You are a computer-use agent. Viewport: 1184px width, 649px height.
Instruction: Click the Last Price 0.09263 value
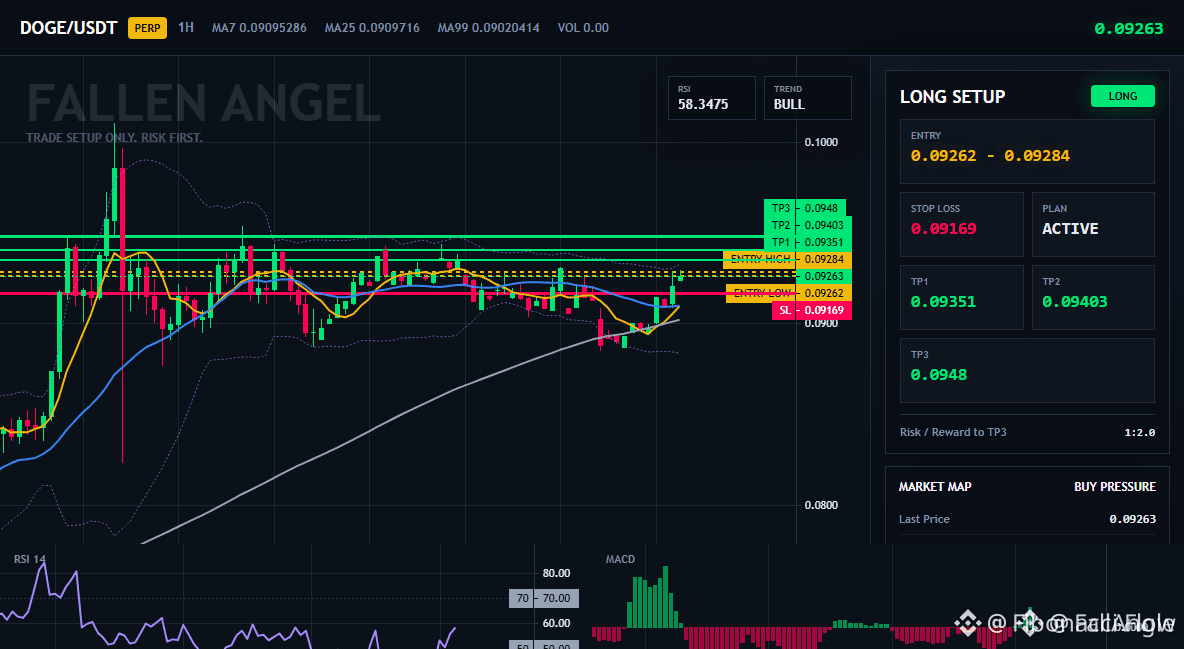point(1132,519)
